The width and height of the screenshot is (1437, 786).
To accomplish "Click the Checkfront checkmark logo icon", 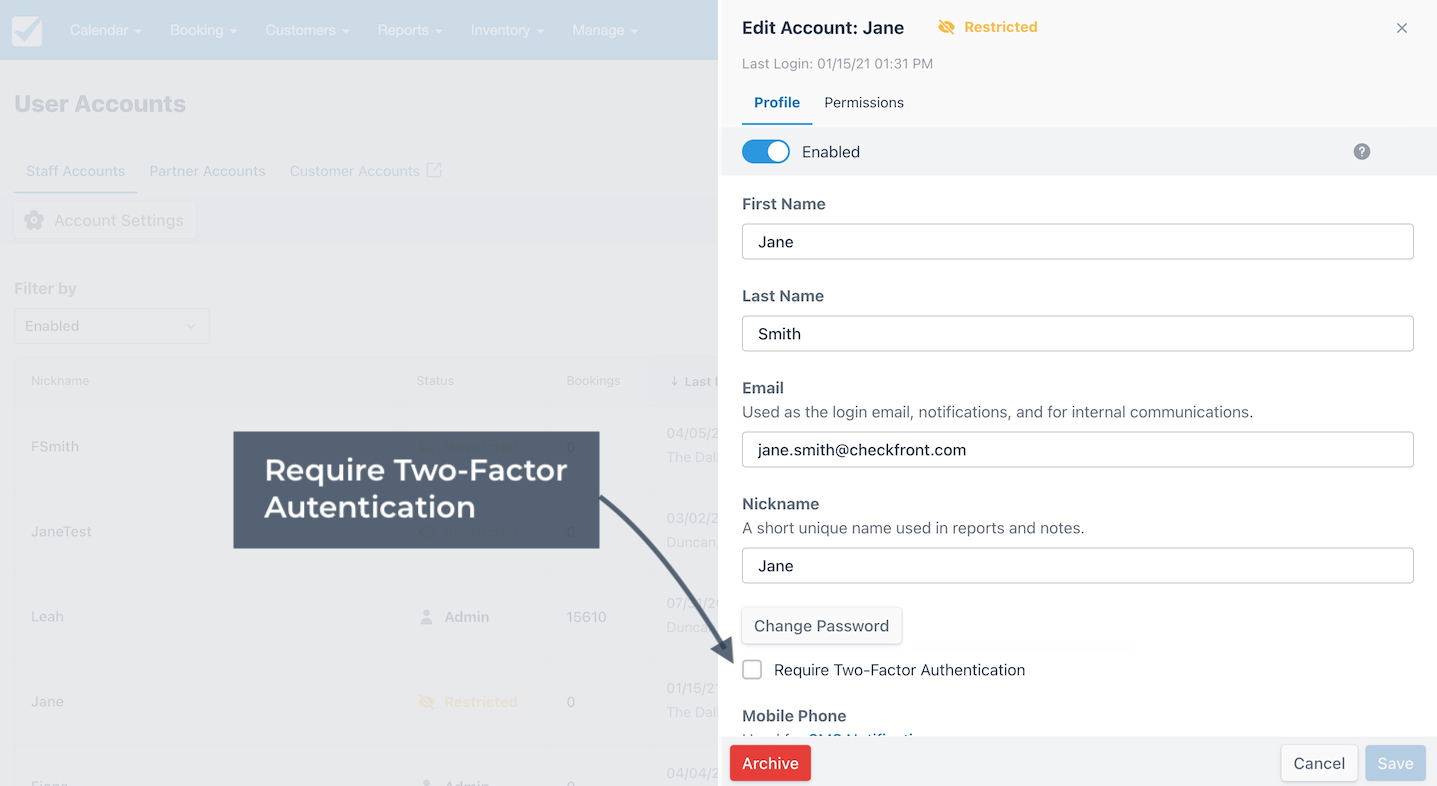I will point(26,30).
